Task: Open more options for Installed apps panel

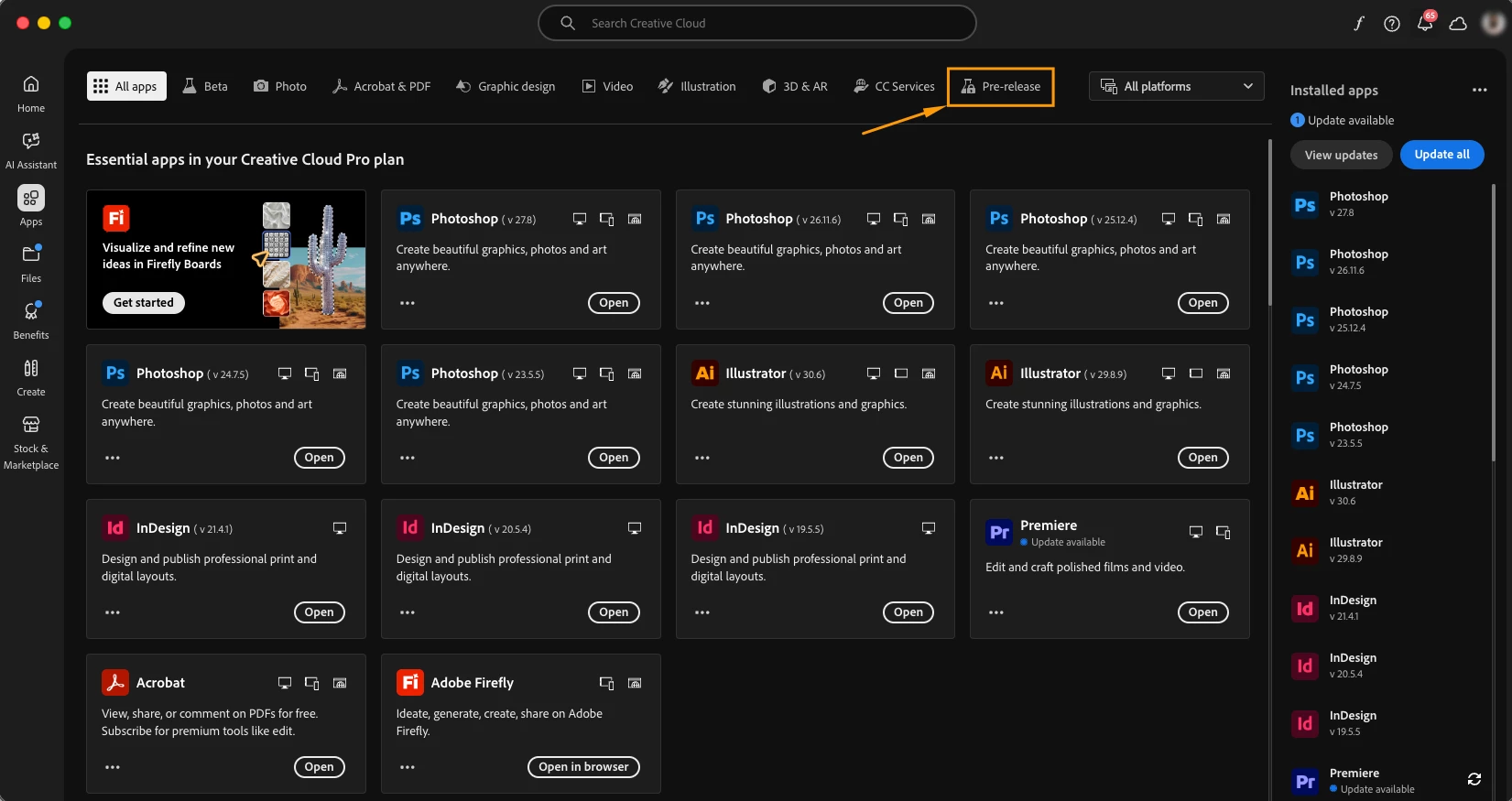Action: pyautogui.click(x=1480, y=90)
